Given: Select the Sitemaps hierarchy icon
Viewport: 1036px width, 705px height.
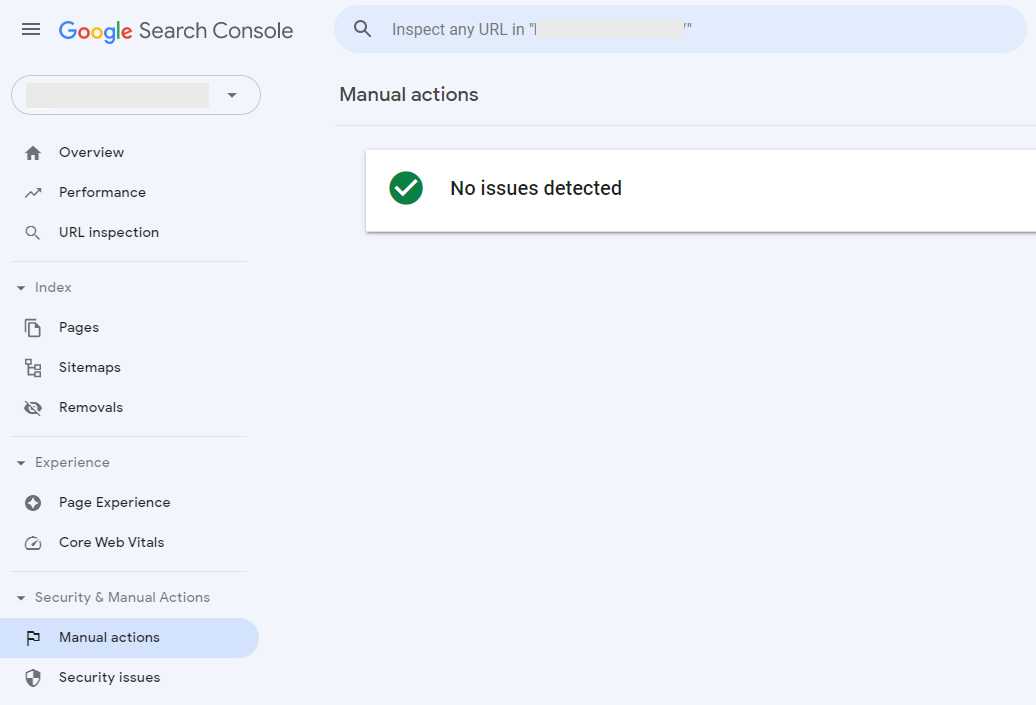Looking at the screenshot, I should [x=33, y=367].
